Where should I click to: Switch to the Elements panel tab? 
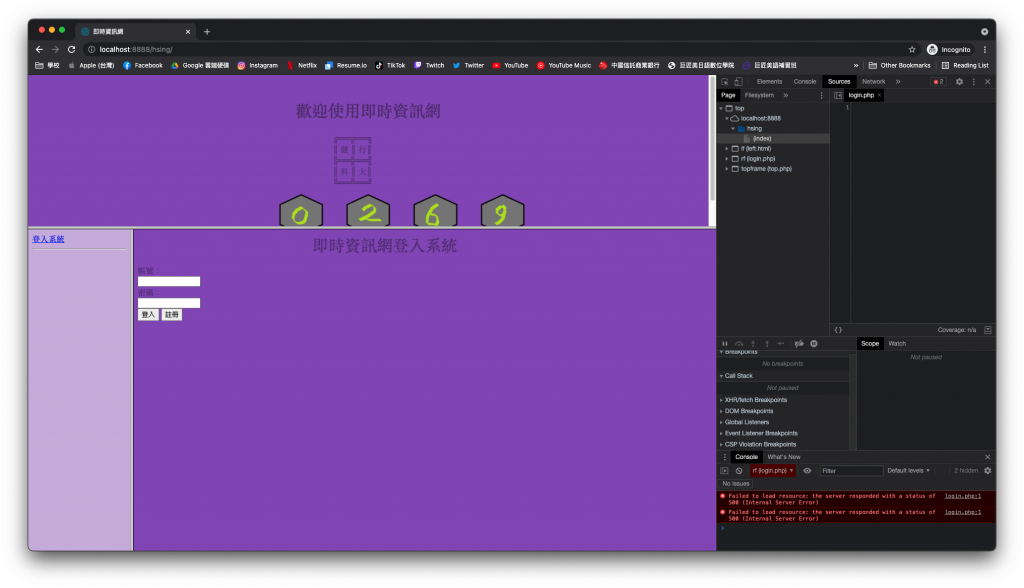(x=769, y=82)
